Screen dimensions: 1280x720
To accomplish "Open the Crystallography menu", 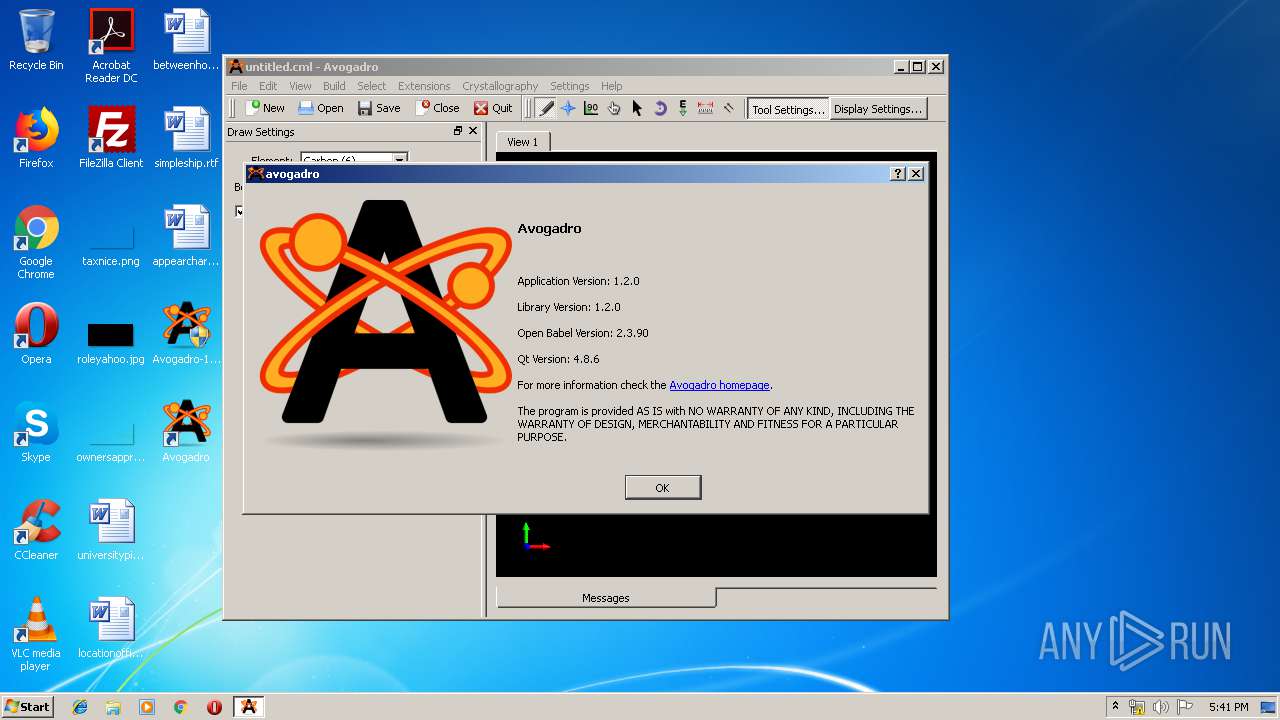I will [500, 86].
